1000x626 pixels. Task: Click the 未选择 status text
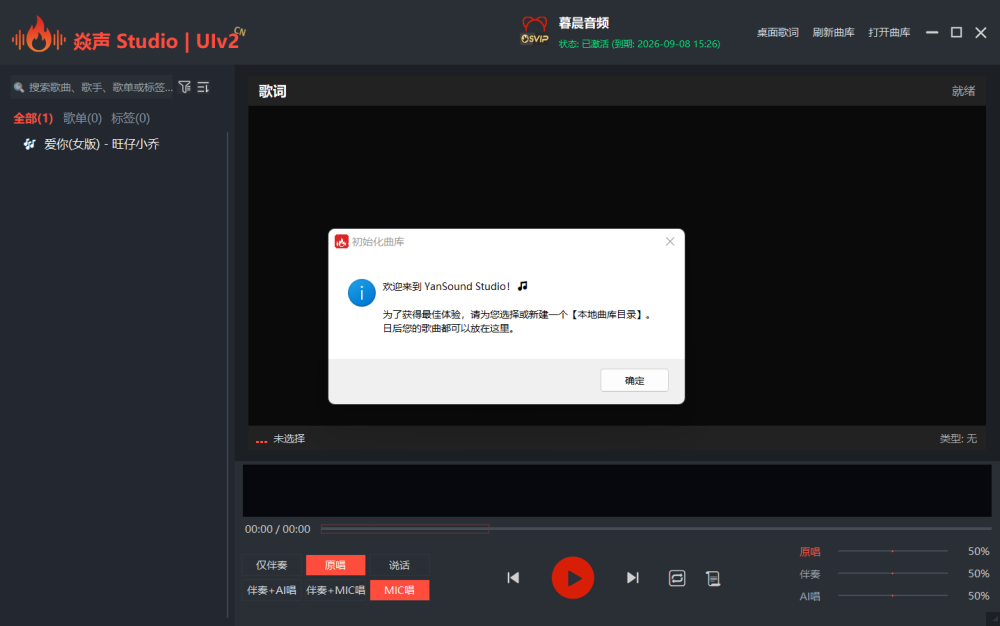tap(289, 439)
